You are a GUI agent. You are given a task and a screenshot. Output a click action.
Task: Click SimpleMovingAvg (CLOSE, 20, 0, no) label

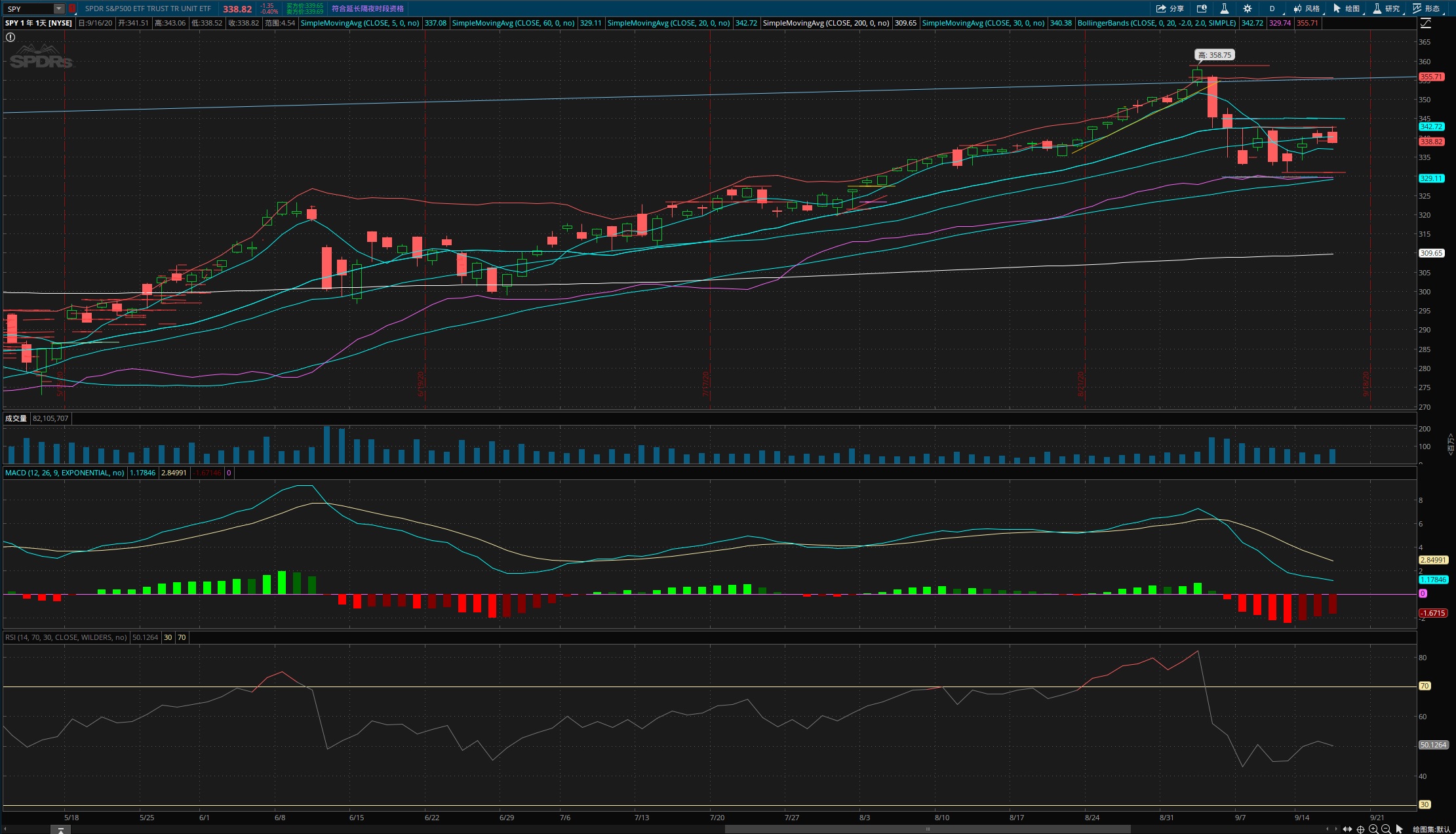point(669,23)
